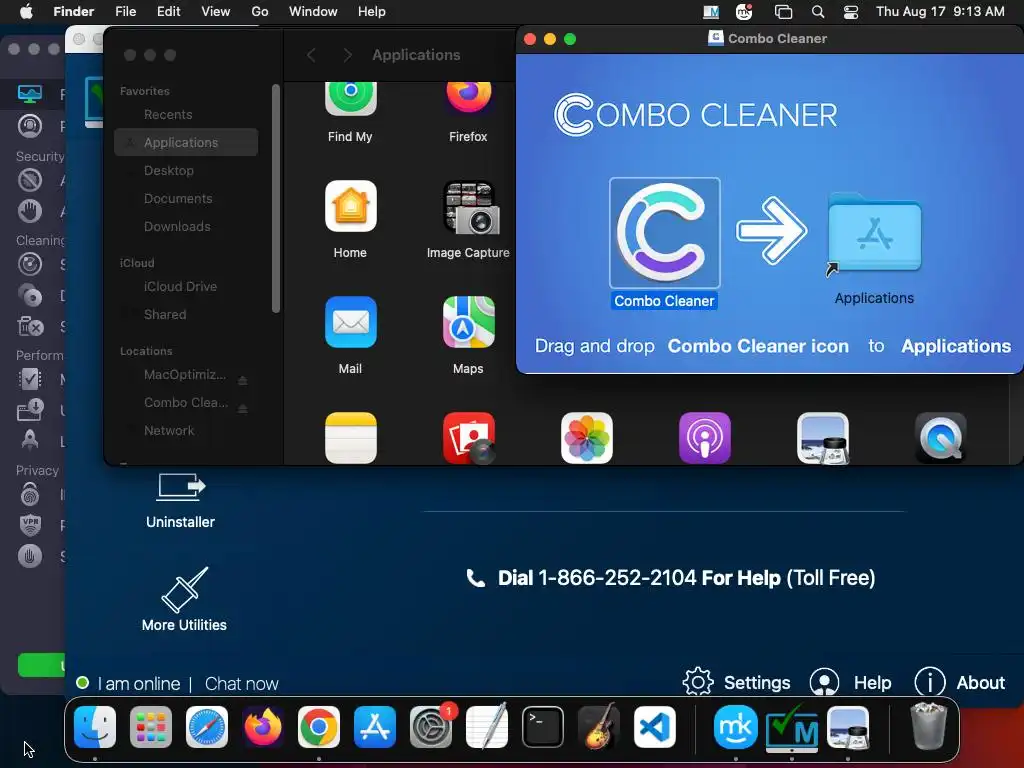Viewport: 1024px width, 768px height.
Task: Select Recents in Finder sidebar
Action: tap(186, 114)
